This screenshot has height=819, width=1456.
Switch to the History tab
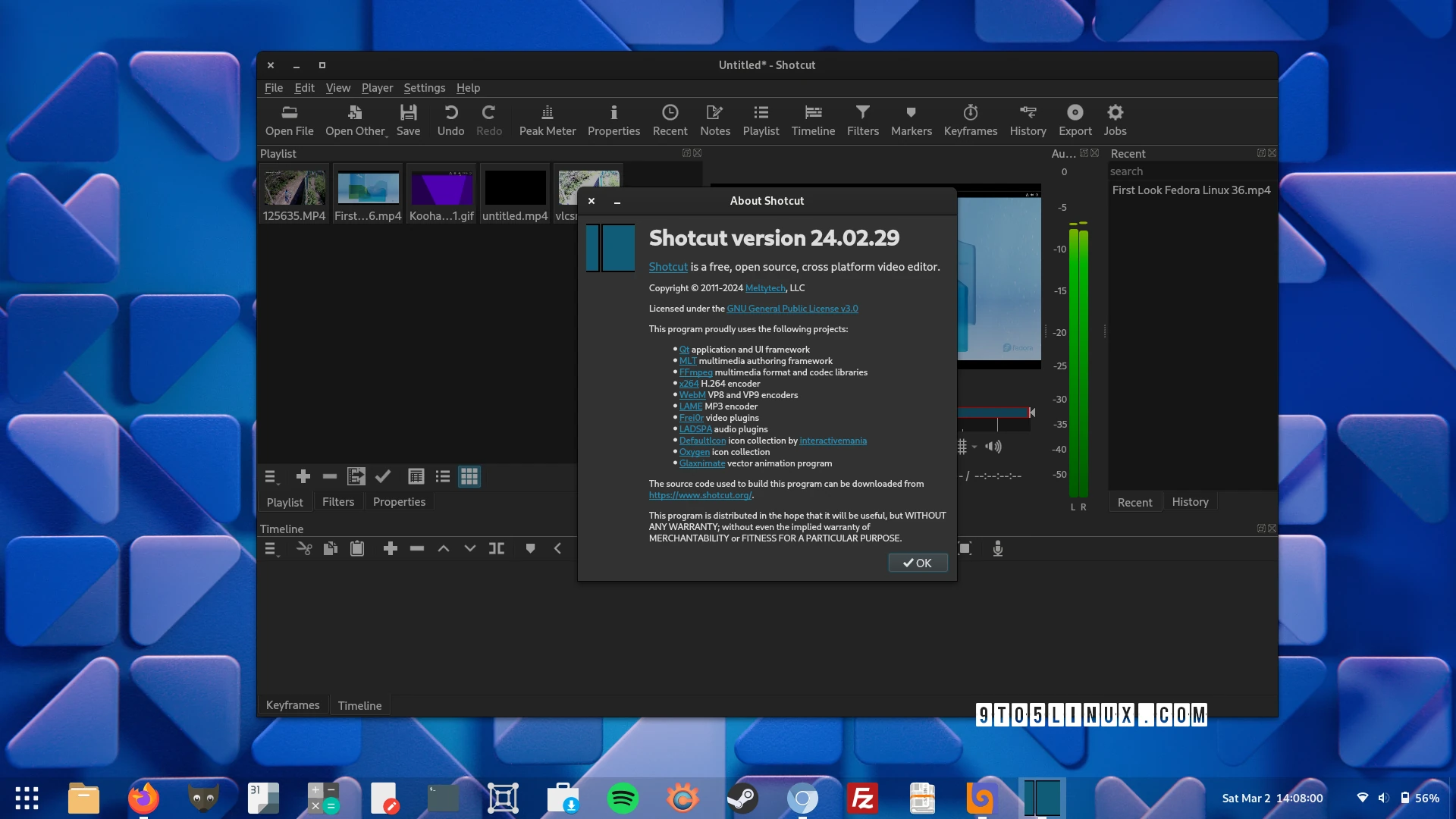coord(1190,501)
